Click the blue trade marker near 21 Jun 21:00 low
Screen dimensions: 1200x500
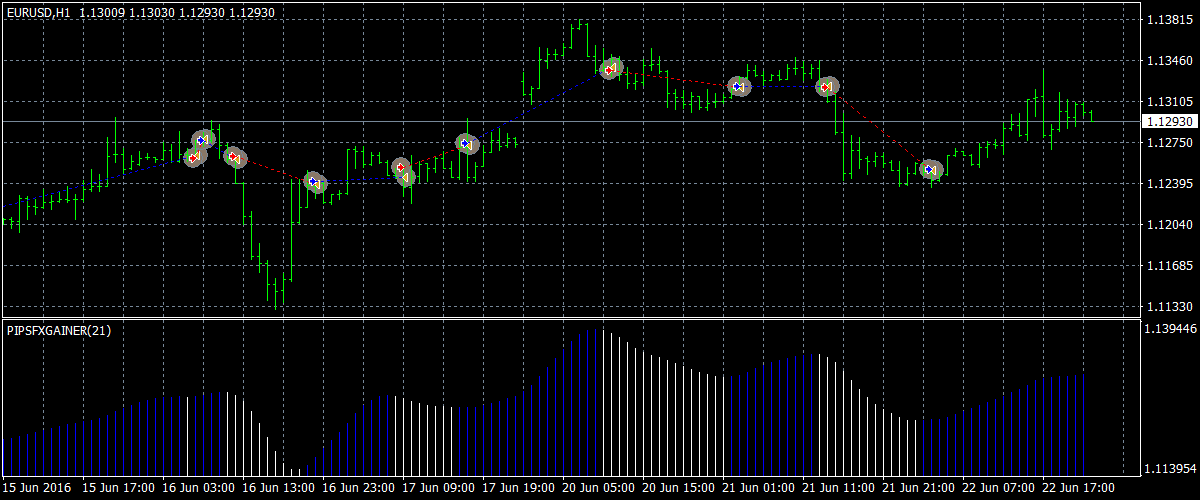[x=931, y=171]
